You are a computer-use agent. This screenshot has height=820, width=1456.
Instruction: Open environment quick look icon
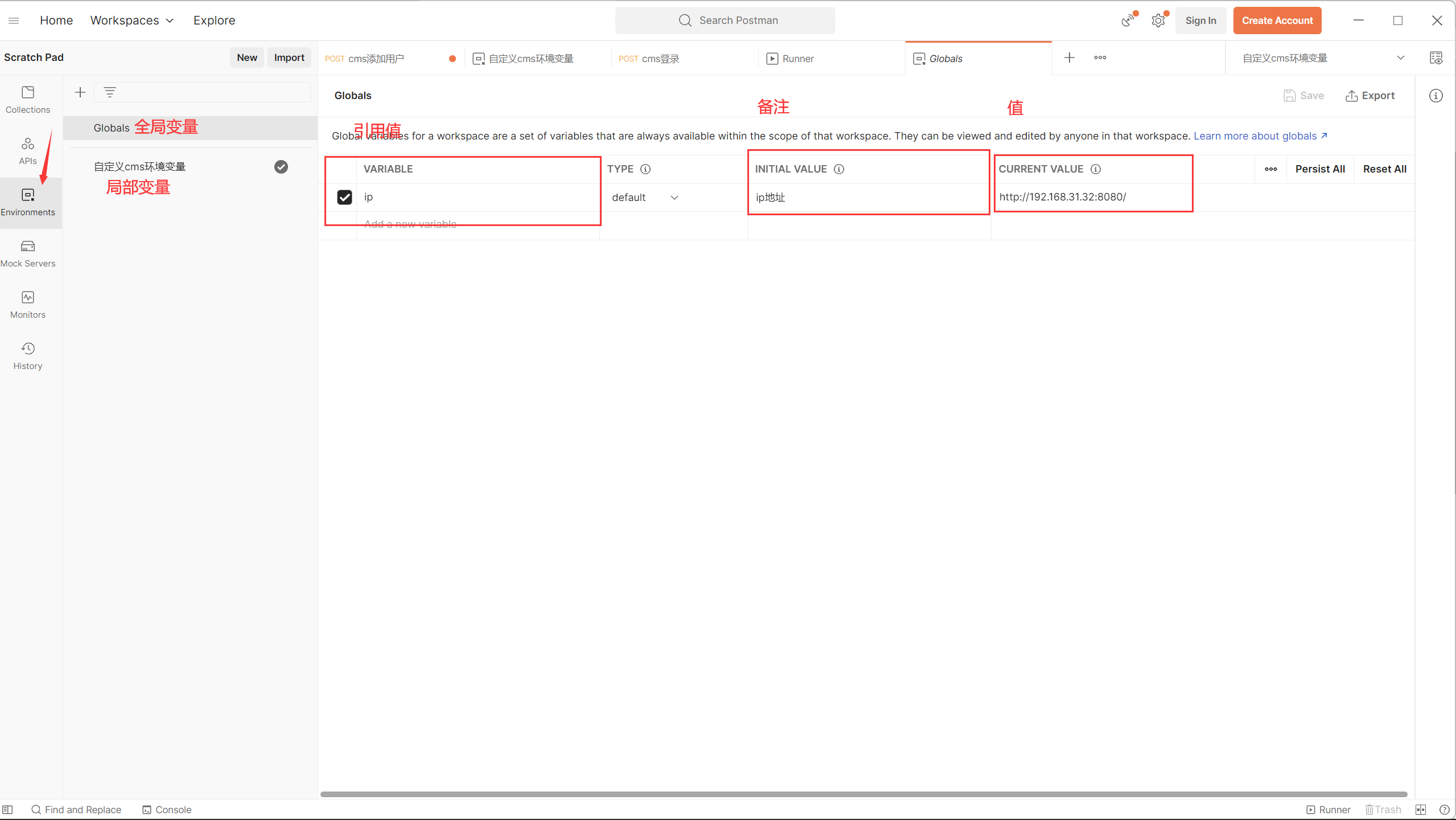1436,58
